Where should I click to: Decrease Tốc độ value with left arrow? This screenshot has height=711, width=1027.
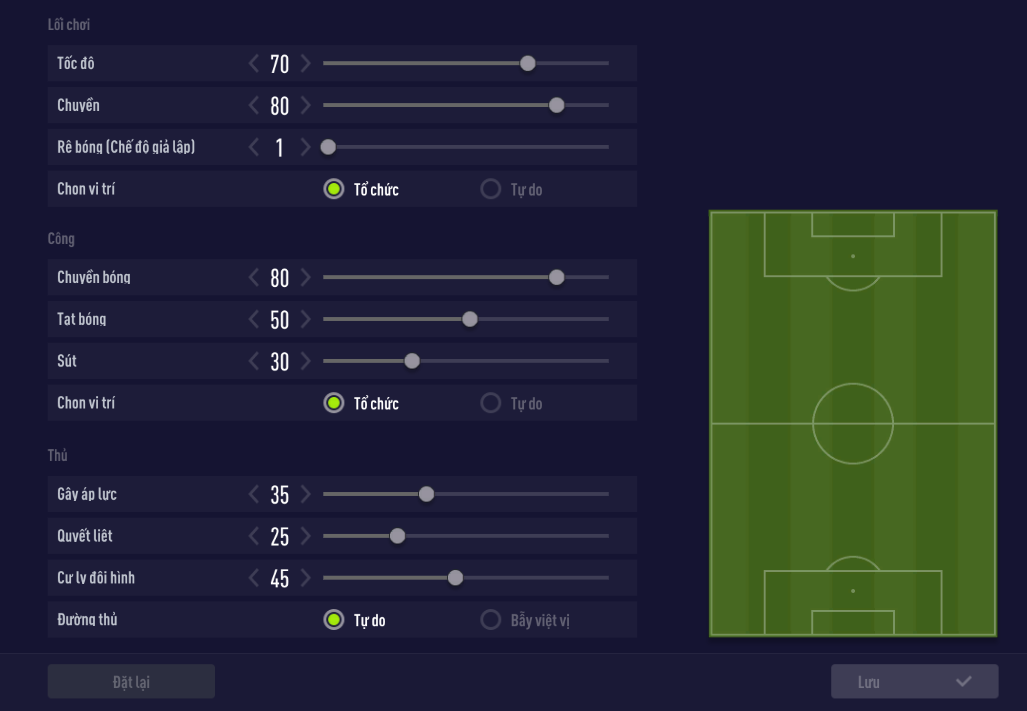(254, 64)
